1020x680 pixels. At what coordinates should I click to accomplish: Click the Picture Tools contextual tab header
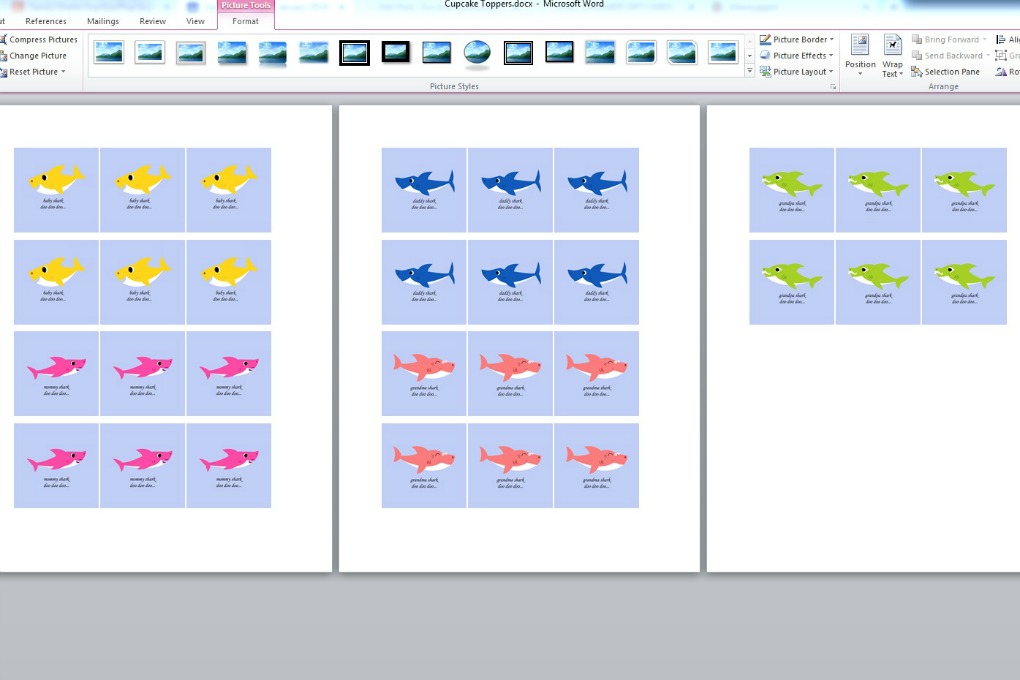(x=245, y=5)
